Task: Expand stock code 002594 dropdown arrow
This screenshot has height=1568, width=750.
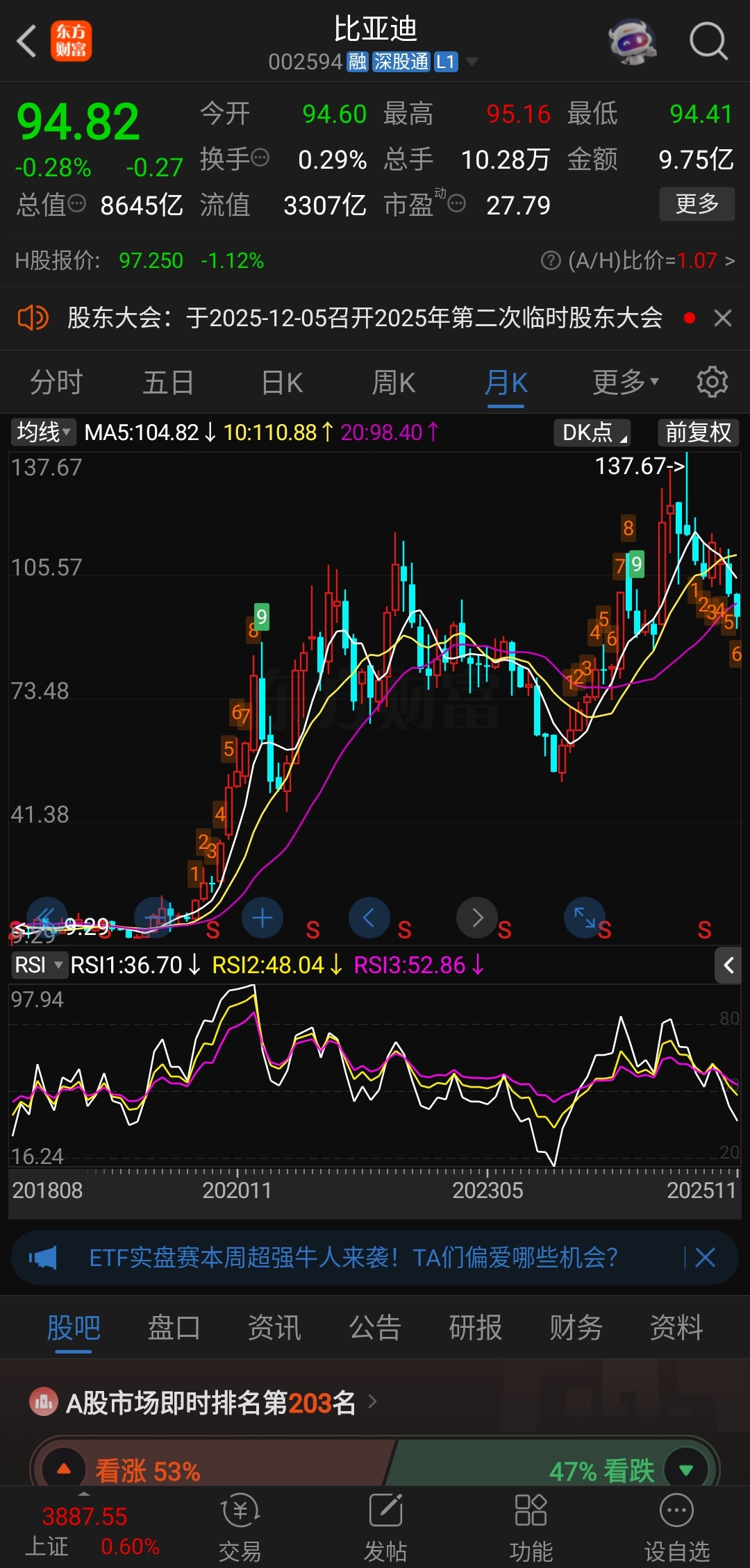Action: 472,62
